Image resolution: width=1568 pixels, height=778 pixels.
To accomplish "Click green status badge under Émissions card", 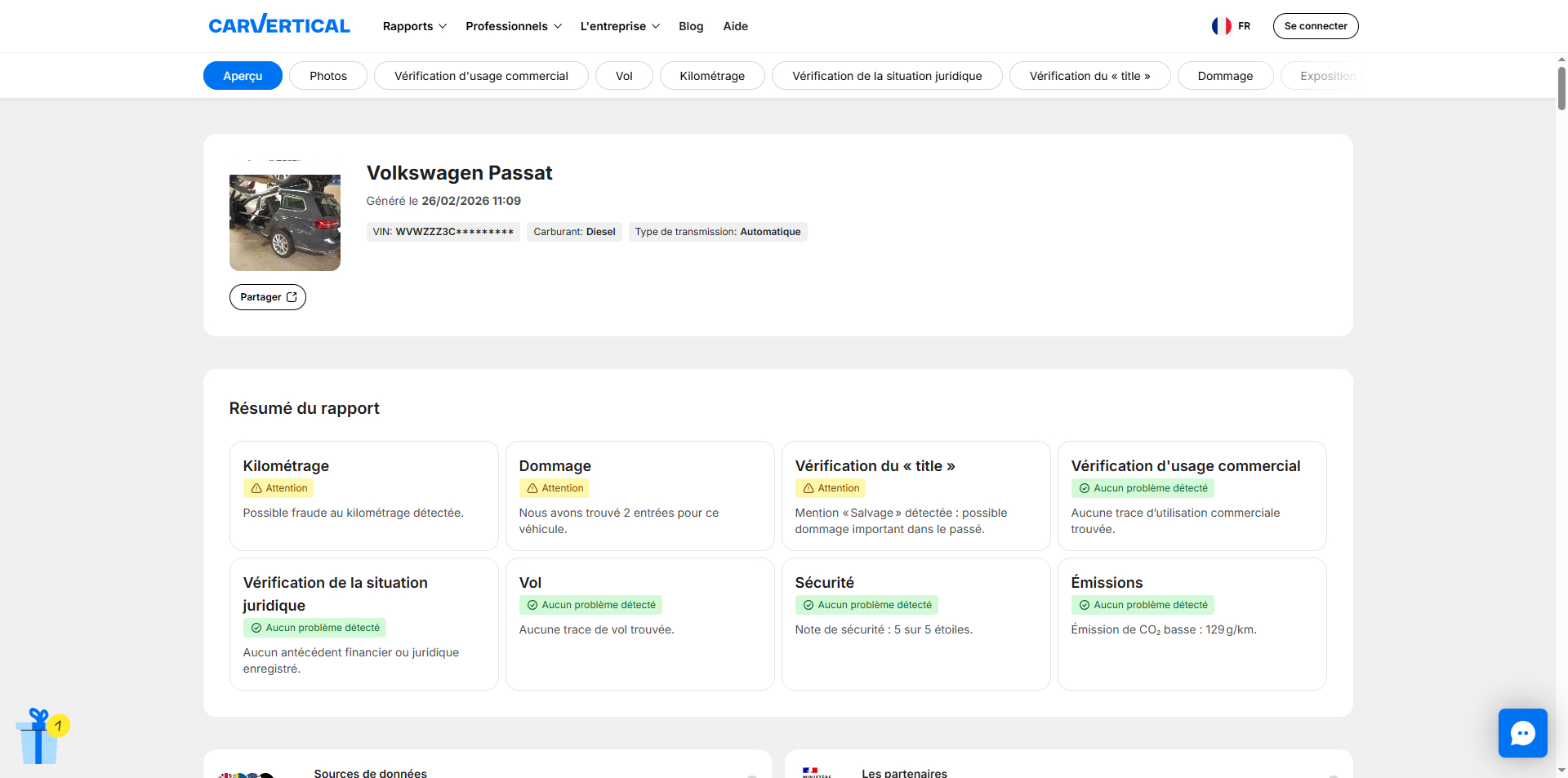I will point(1143,605).
